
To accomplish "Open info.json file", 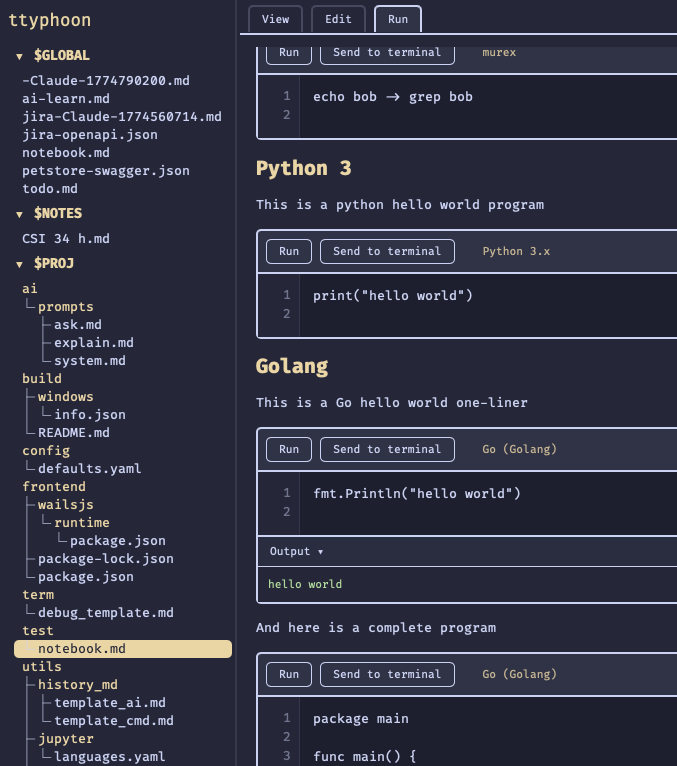I will [x=90, y=415].
